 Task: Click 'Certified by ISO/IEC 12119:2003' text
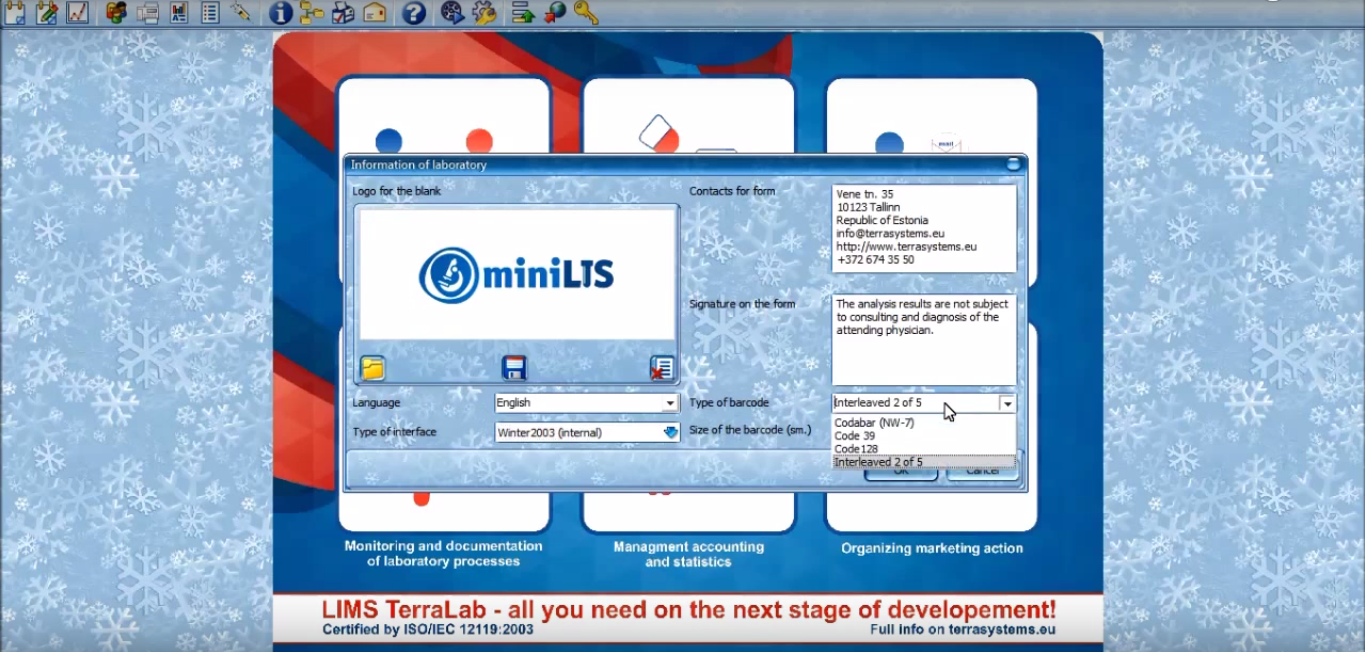(x=428, y=630)
